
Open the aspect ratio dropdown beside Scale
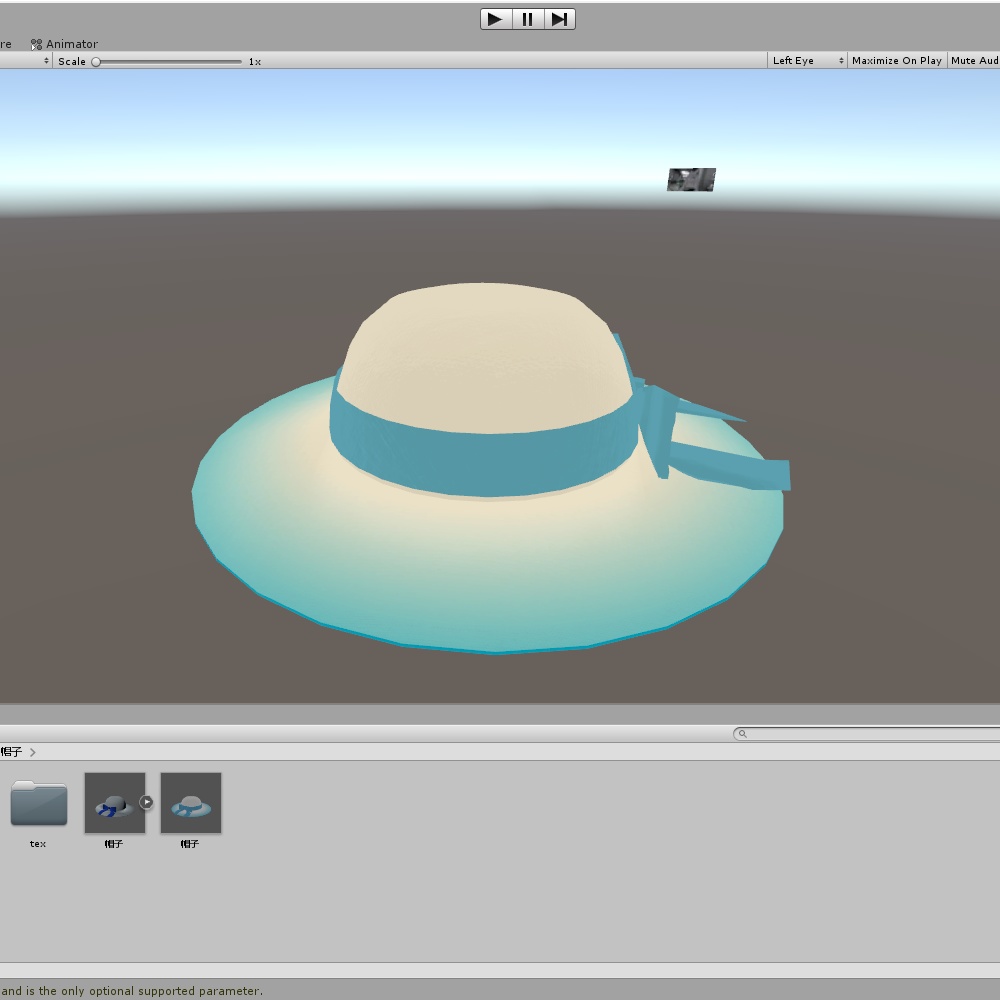point(46,60)
